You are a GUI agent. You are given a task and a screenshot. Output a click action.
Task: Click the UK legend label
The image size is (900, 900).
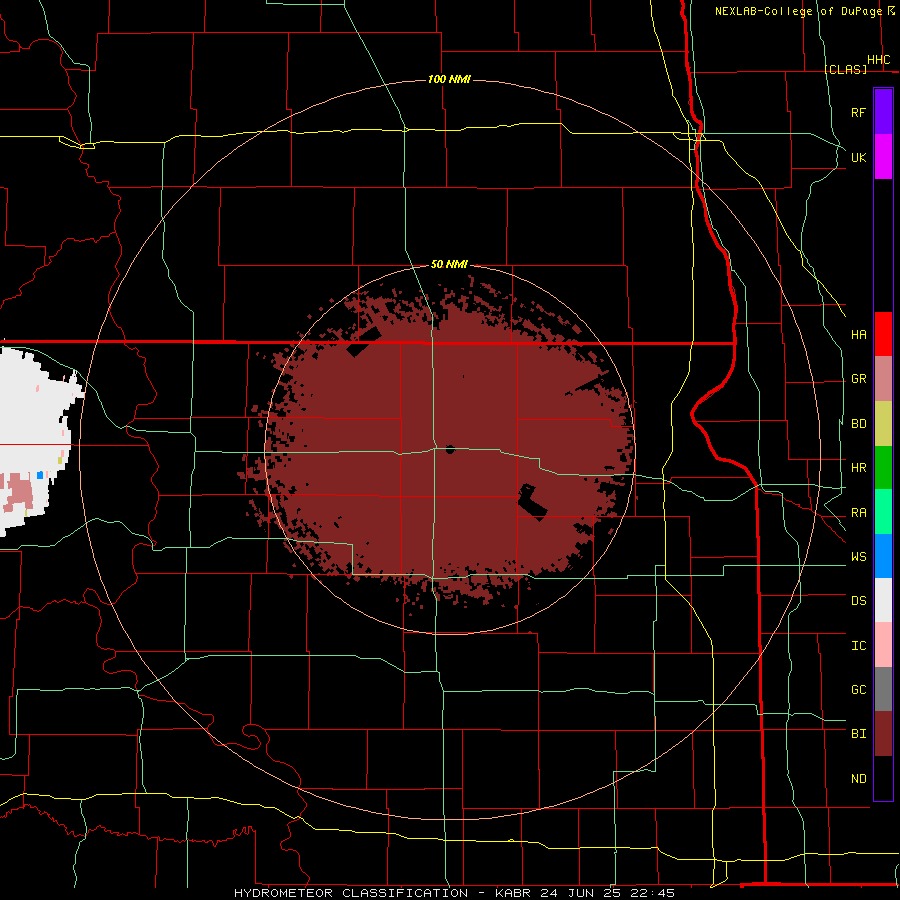858,158
